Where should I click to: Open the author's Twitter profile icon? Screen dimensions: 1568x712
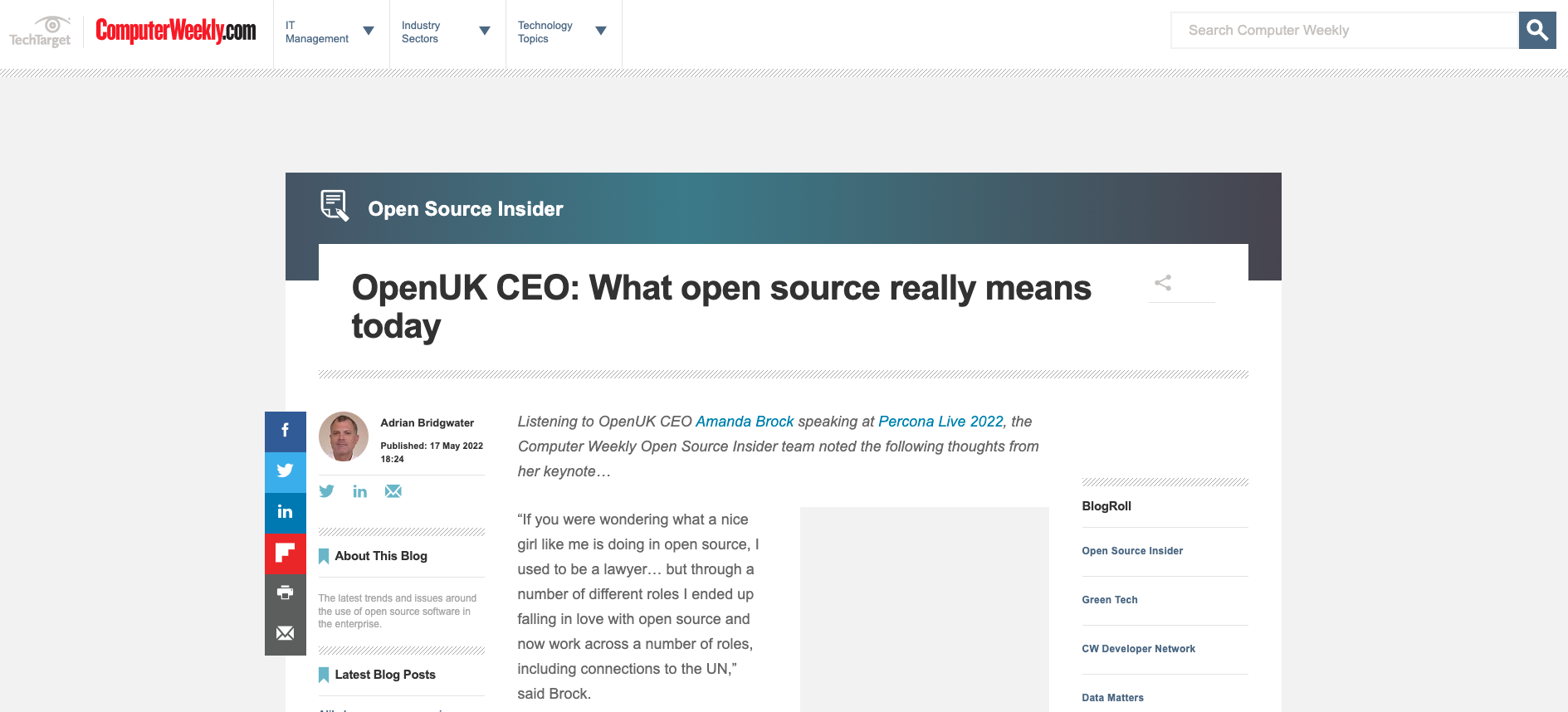click(x=326, y=491)
